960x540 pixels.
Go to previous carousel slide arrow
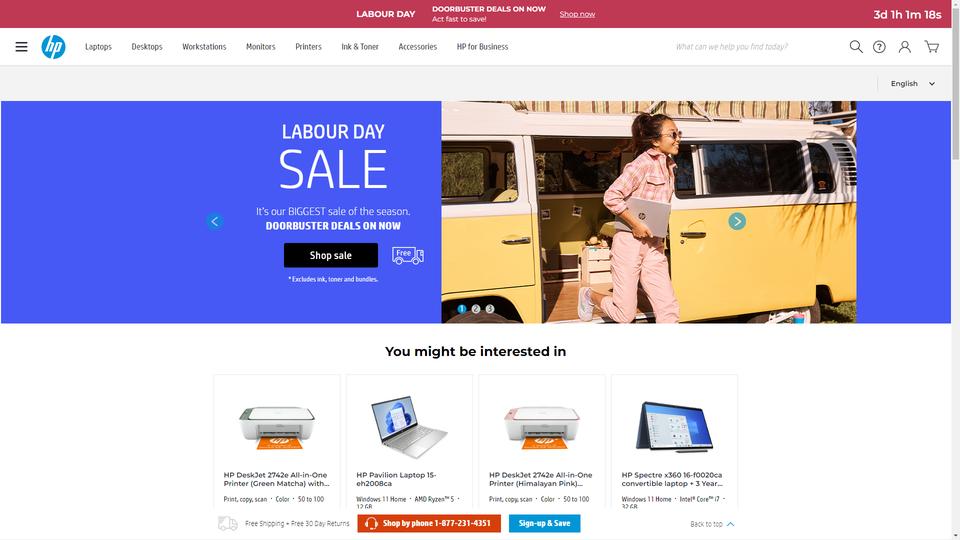(x=215, y=221)
